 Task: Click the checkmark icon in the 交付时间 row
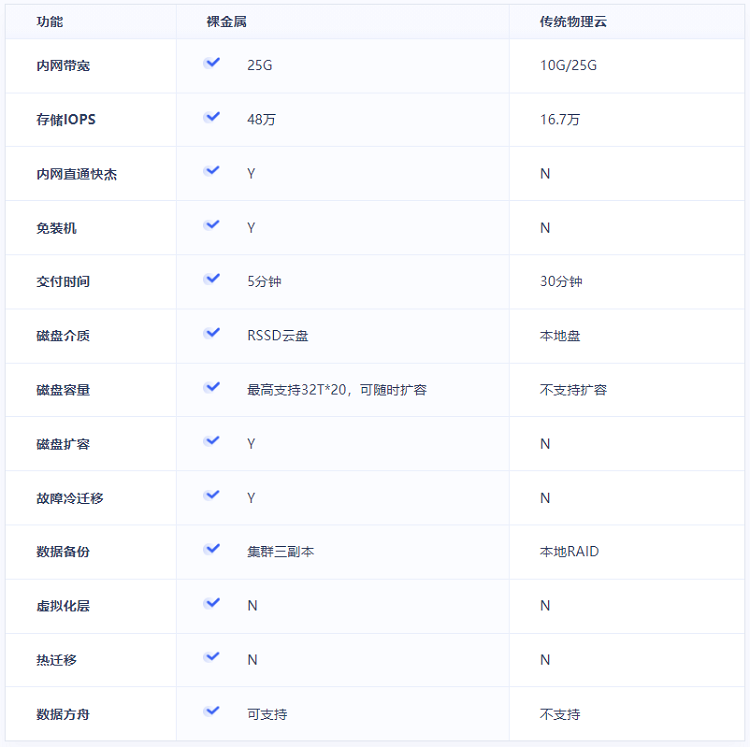(x=211, y=279)
